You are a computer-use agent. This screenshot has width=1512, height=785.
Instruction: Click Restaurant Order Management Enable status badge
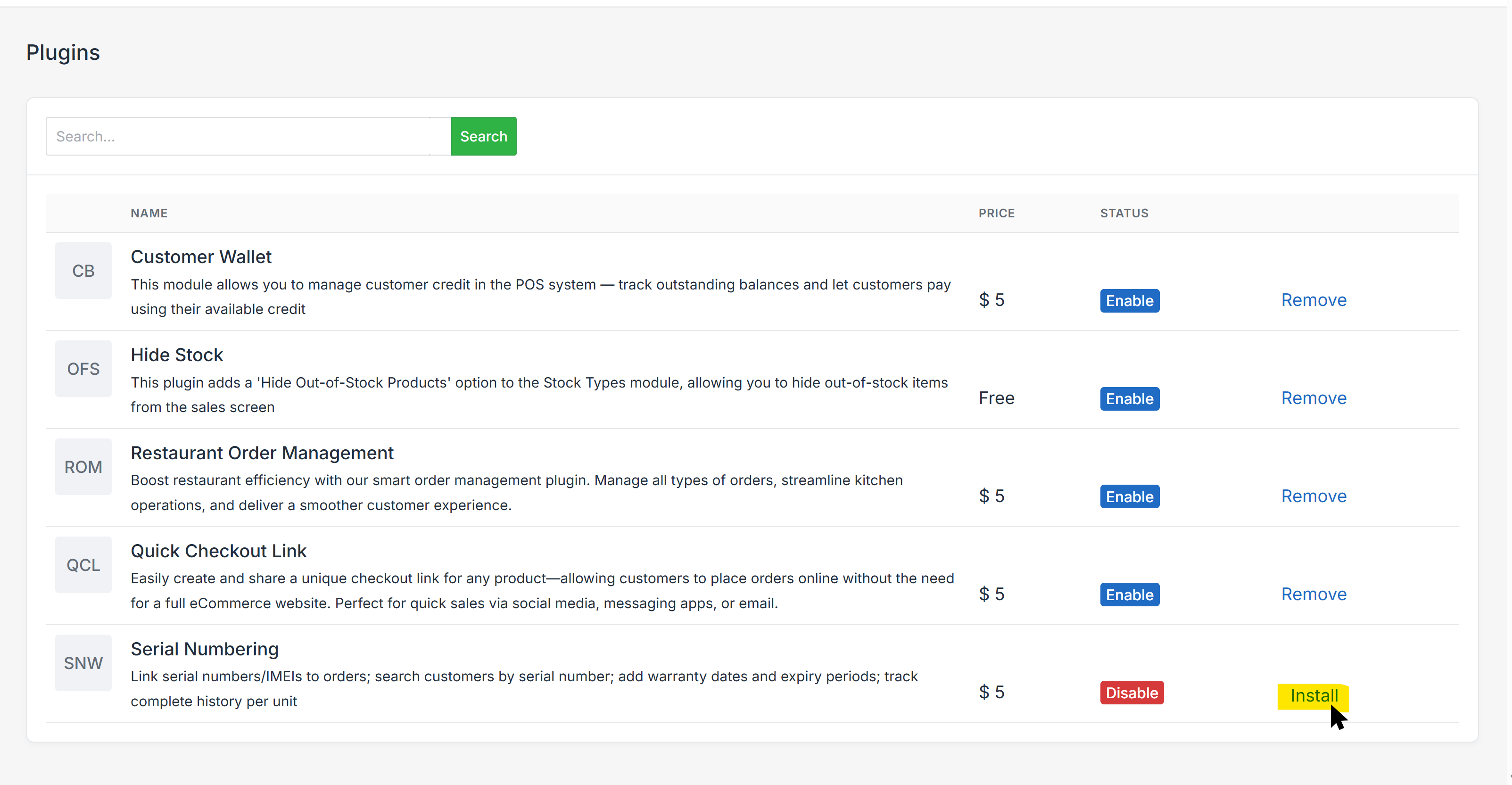tap(1129, 497)
